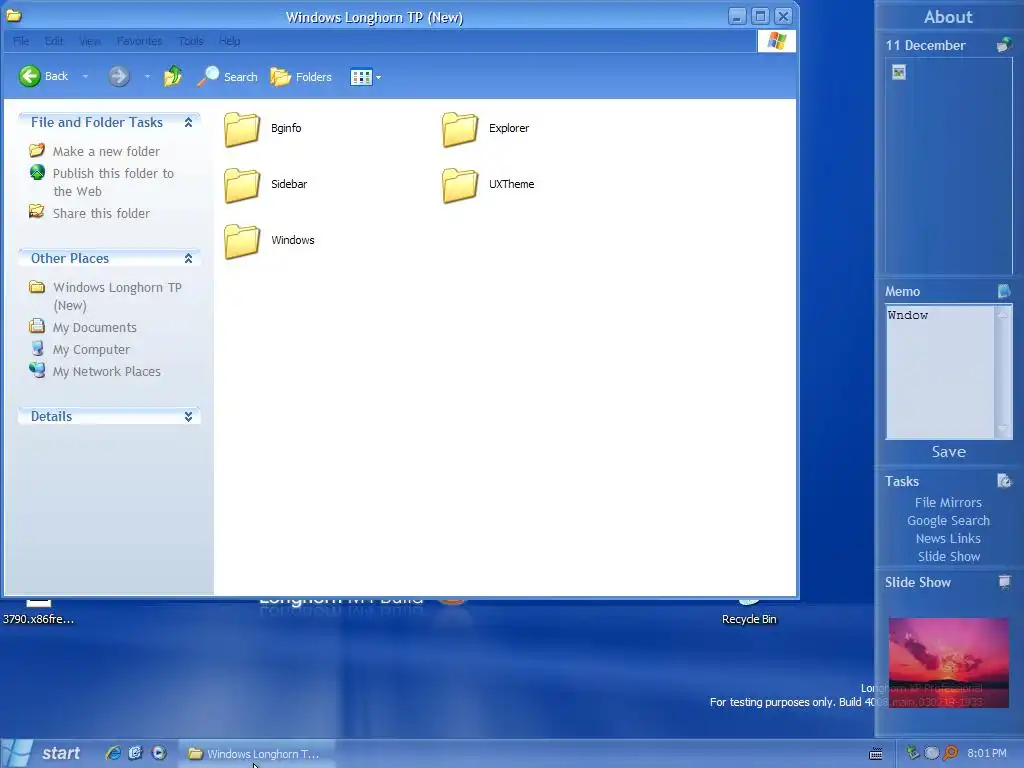Open the Views dropdown button

tap(366, 77)
